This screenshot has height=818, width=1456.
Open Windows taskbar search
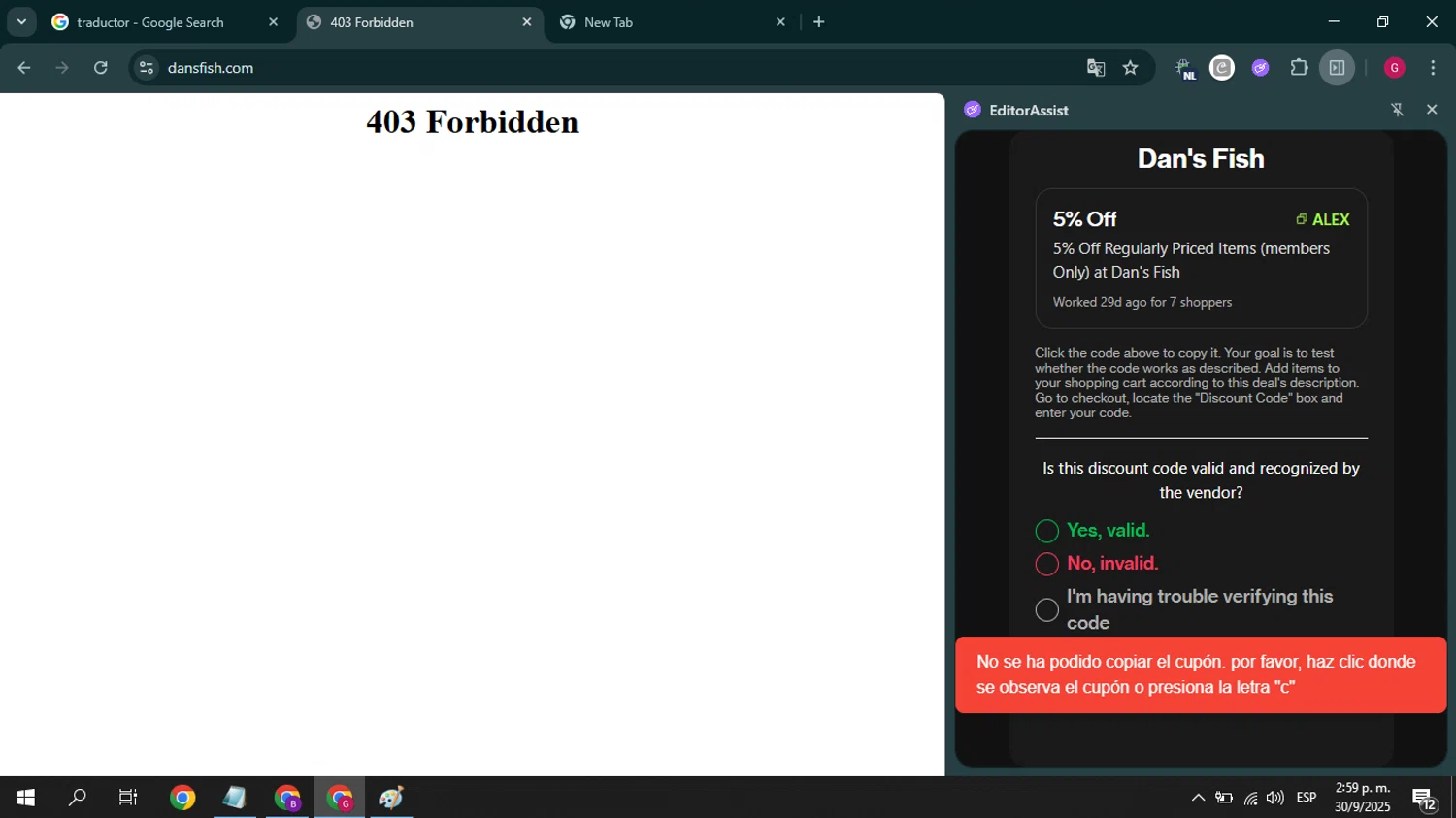[x=77, y=798]
